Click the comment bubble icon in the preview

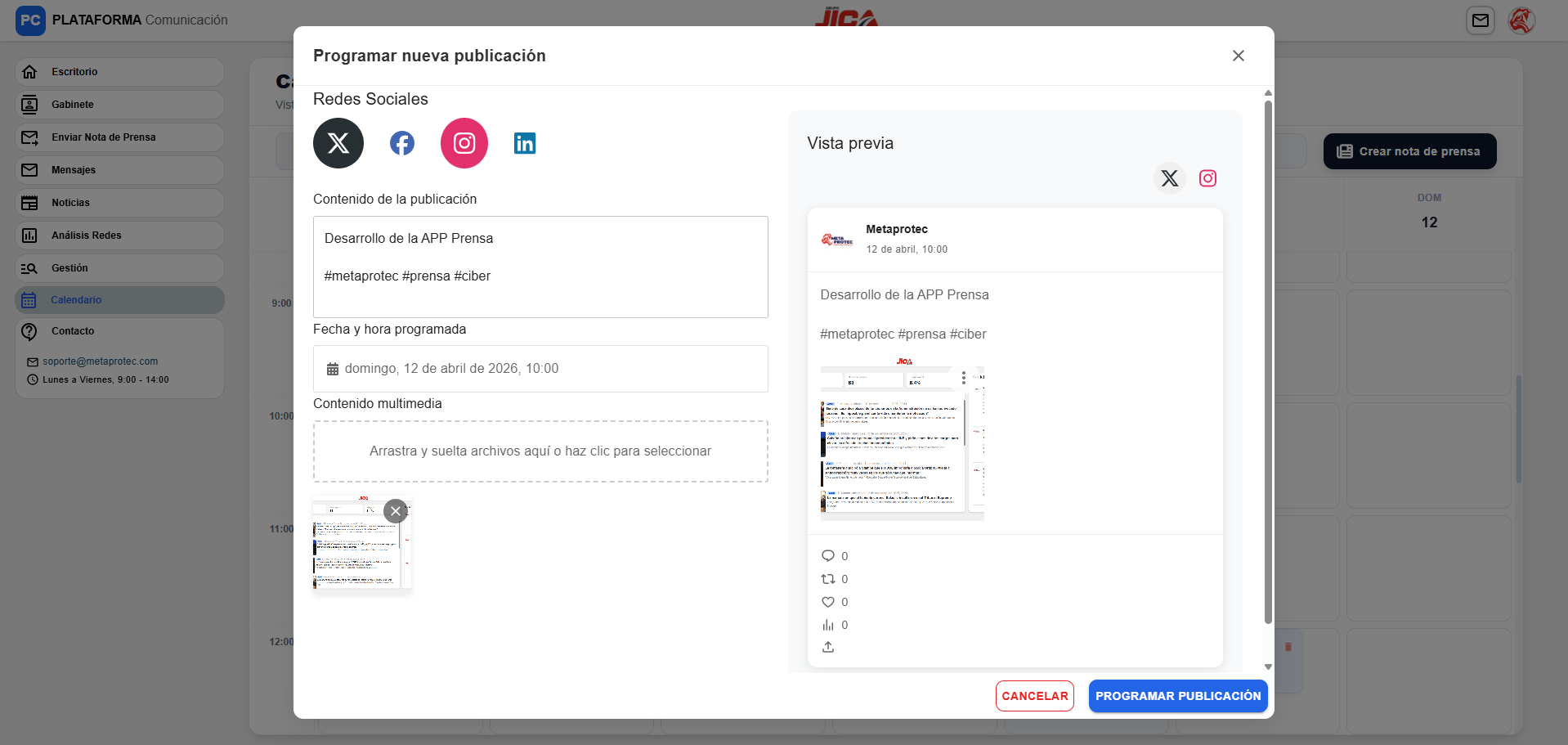[827, 555]
